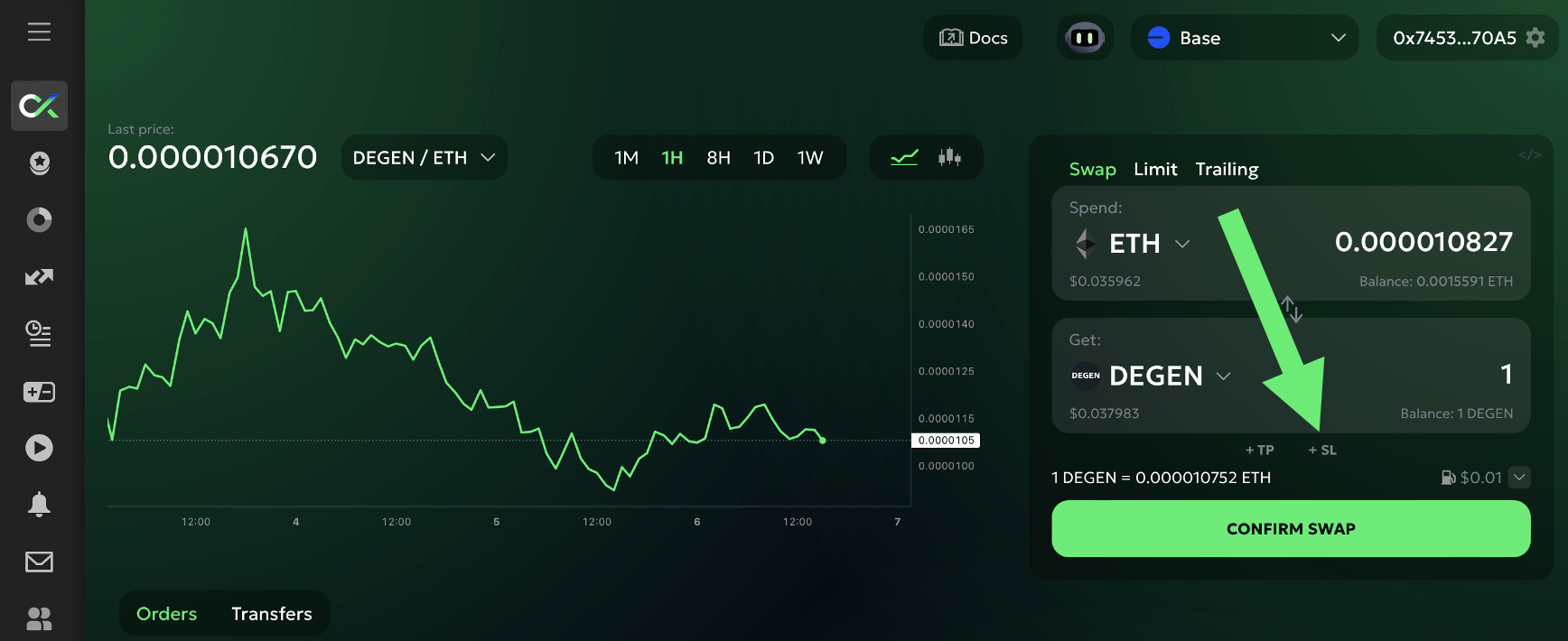
Task: Open the Docs link
Action: coord(974,38)
